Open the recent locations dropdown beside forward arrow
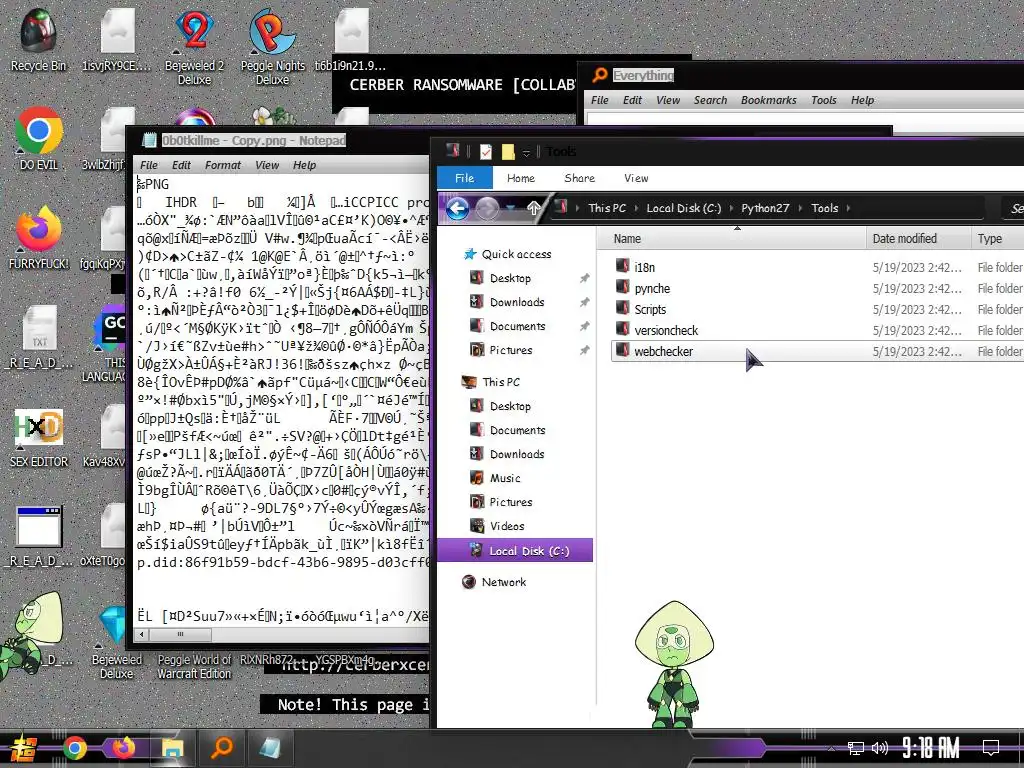The height and width of the screenshot is (768, 1024). [x=511, y=208]
